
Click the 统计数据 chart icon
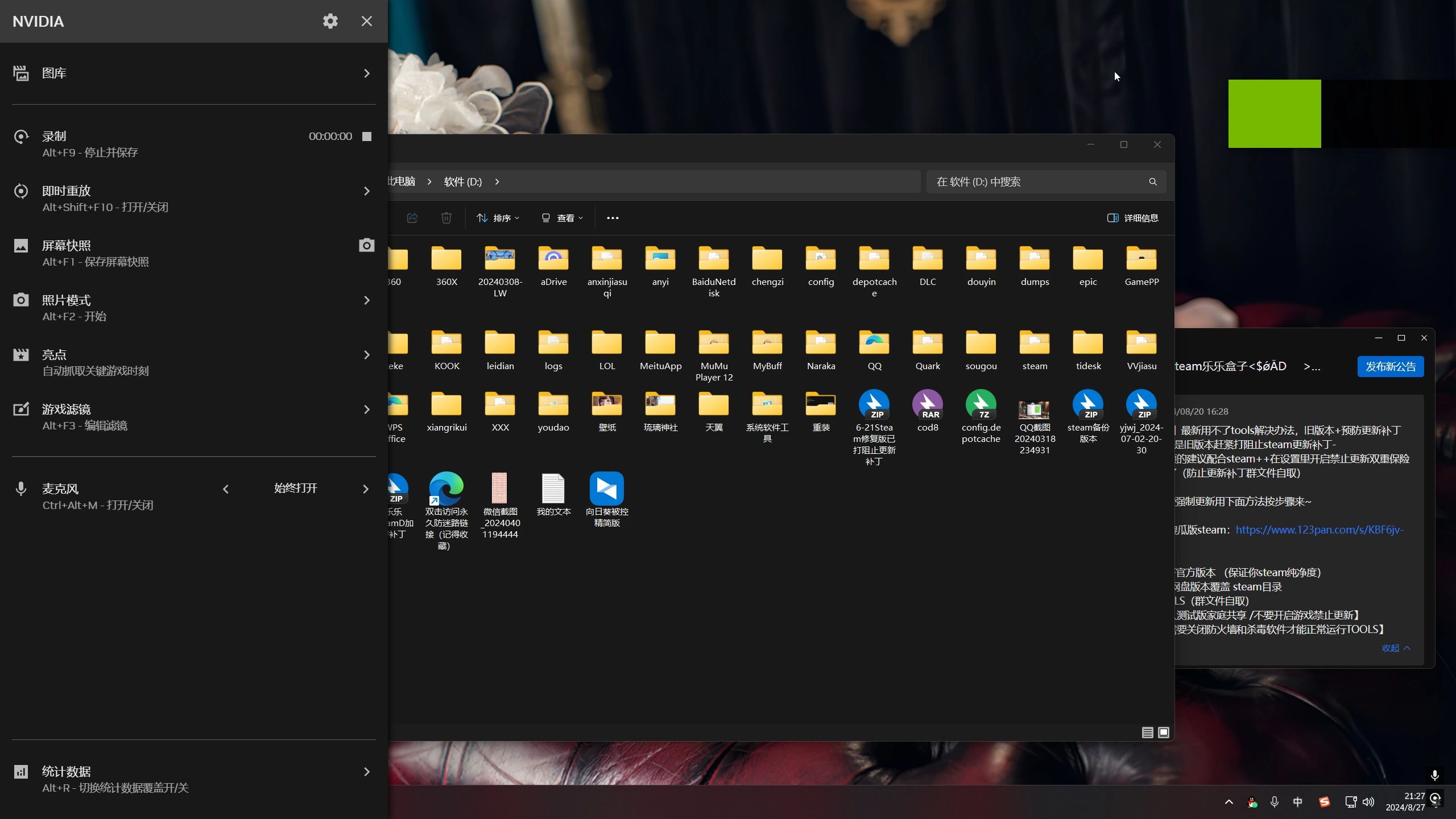coord(21,771)
